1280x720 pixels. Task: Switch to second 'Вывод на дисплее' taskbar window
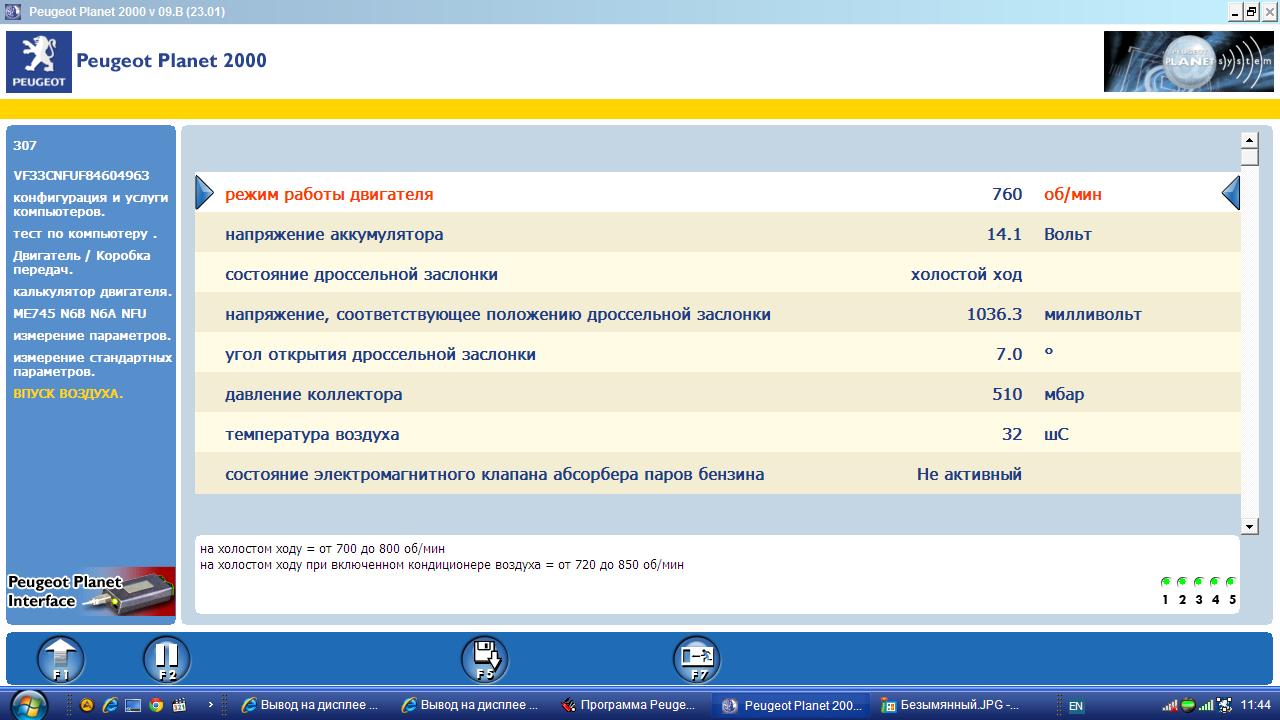coord(471,705)
